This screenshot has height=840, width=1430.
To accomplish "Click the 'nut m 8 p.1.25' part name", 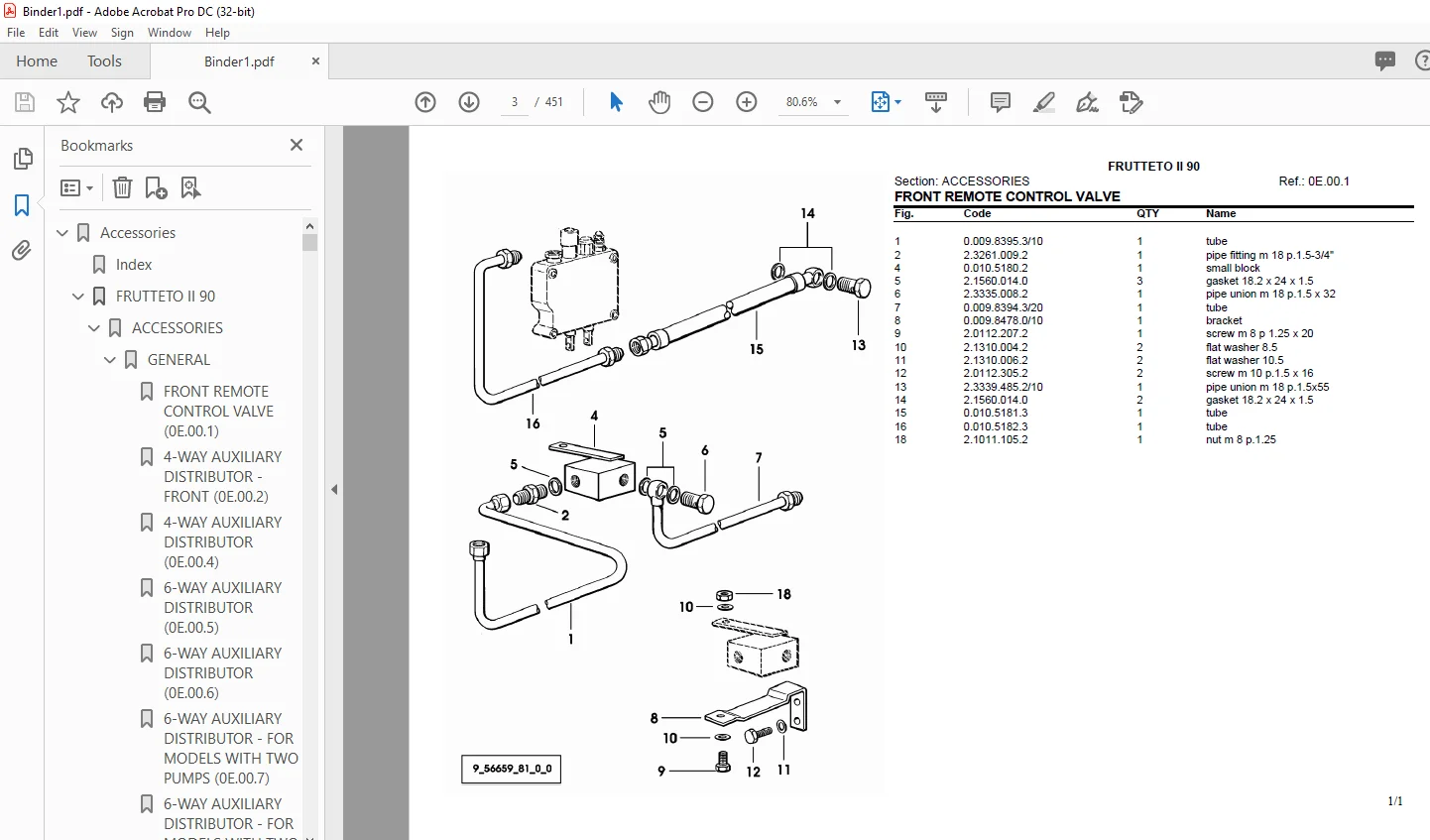I will click(1241, 439).
